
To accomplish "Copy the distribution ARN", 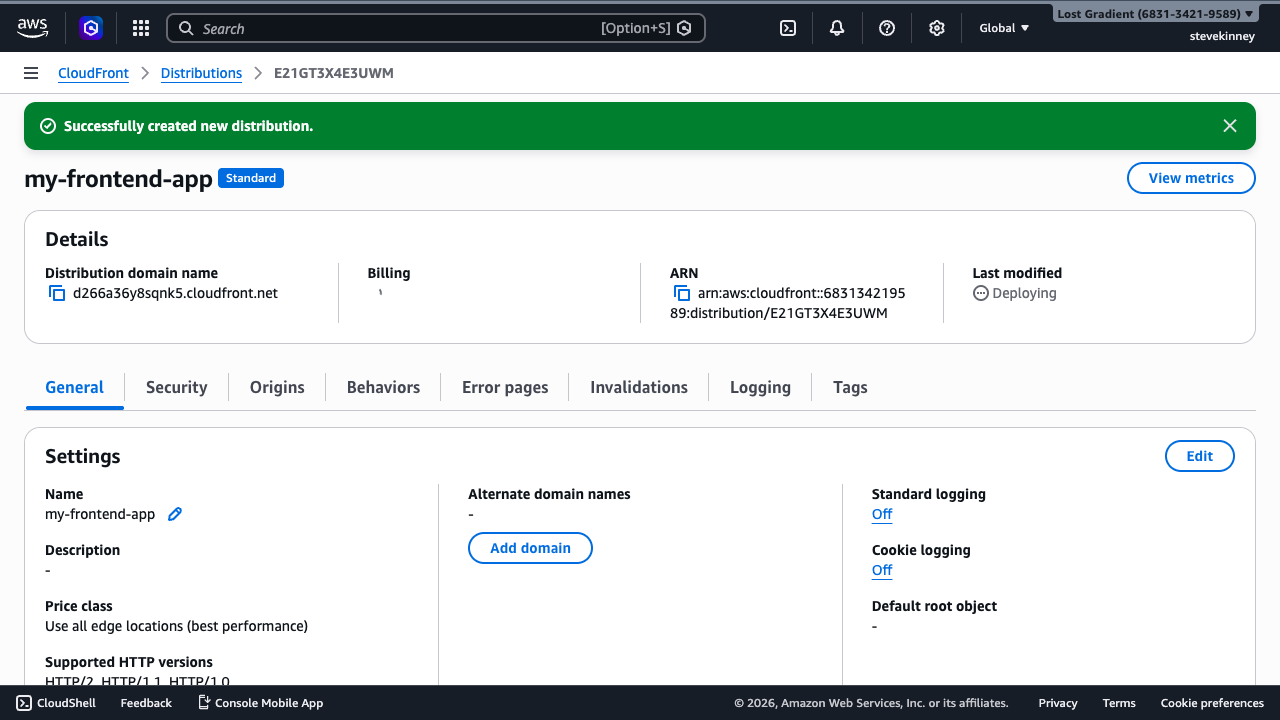I will pos(682,293).
